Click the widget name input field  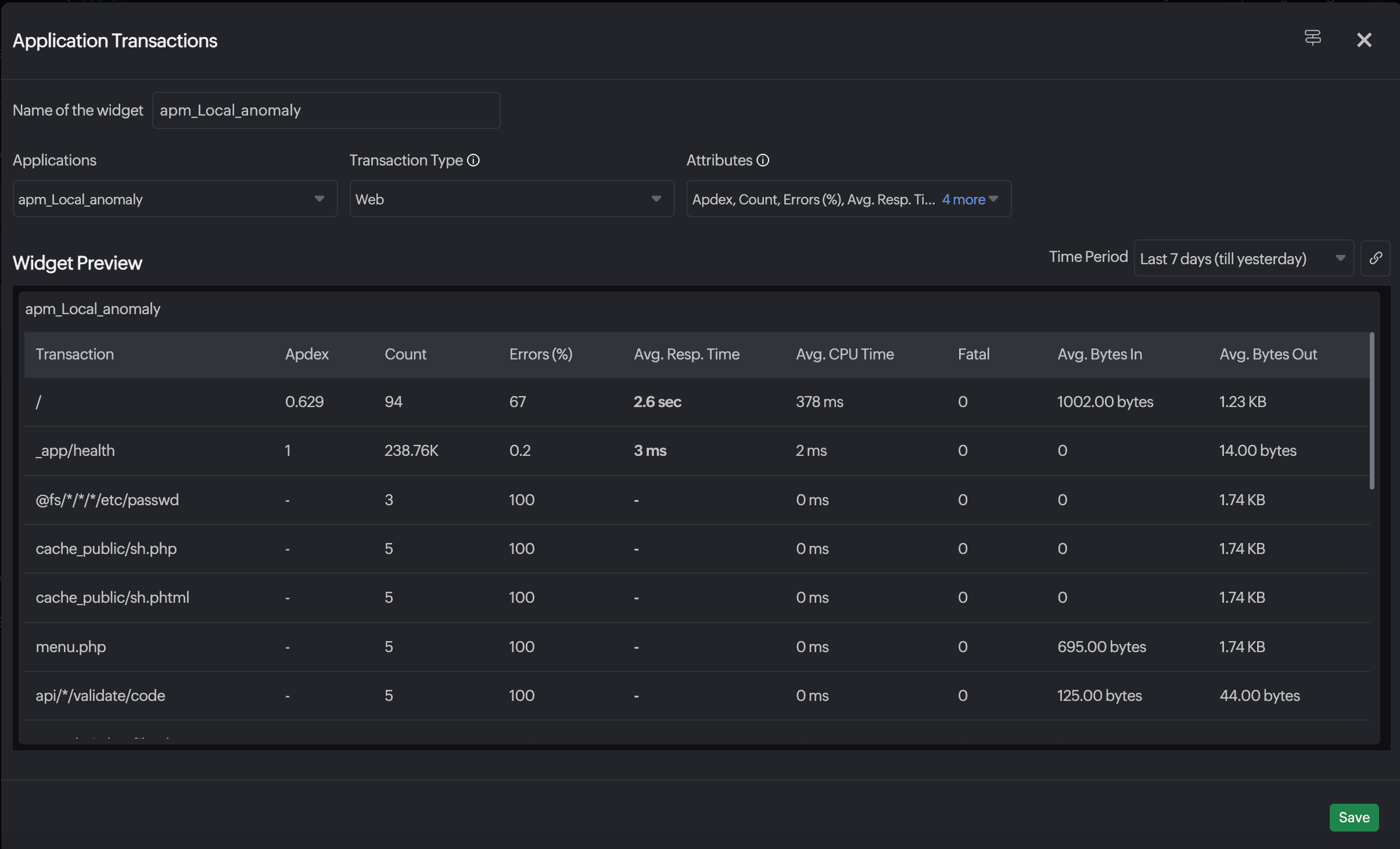click(326, 110)
